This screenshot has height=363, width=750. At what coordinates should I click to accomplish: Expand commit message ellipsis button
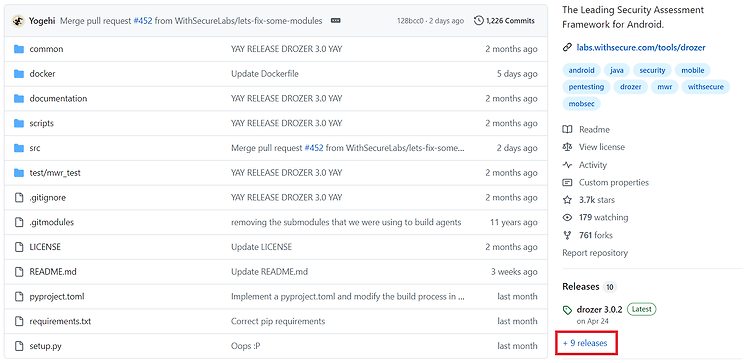(336, 21)
